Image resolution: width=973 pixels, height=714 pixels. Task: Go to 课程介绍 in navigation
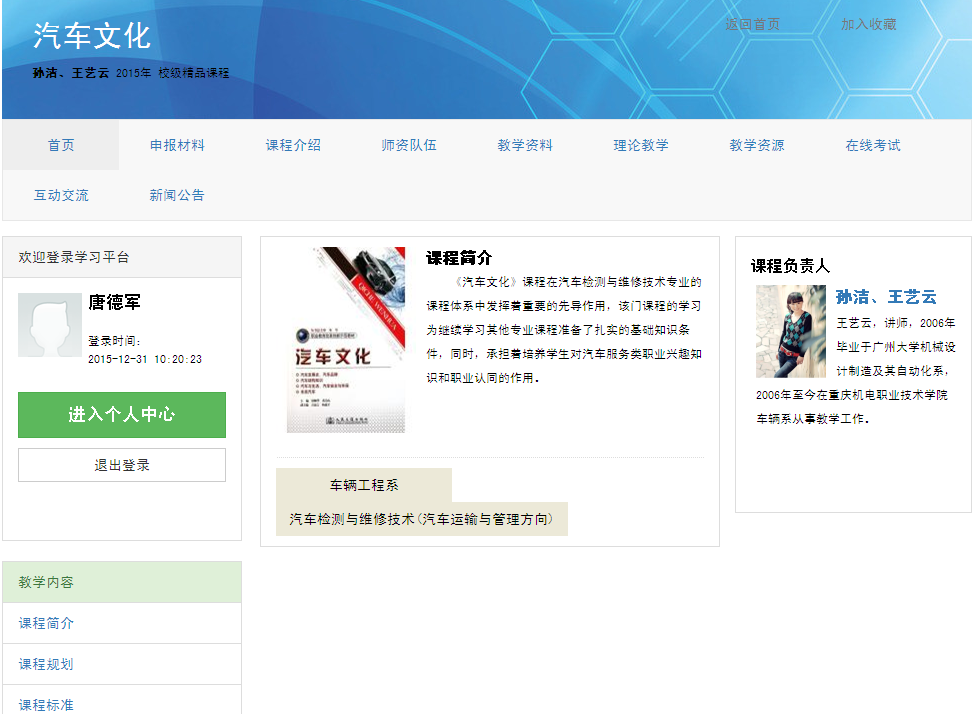[293, 145]
